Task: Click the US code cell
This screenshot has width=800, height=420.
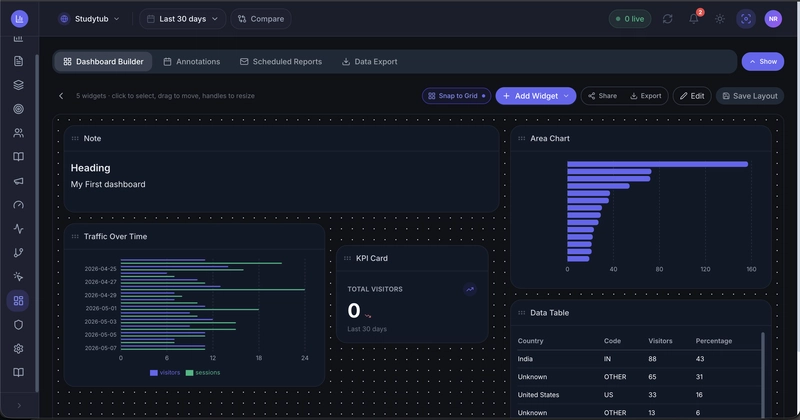Action: click(609, 395)
